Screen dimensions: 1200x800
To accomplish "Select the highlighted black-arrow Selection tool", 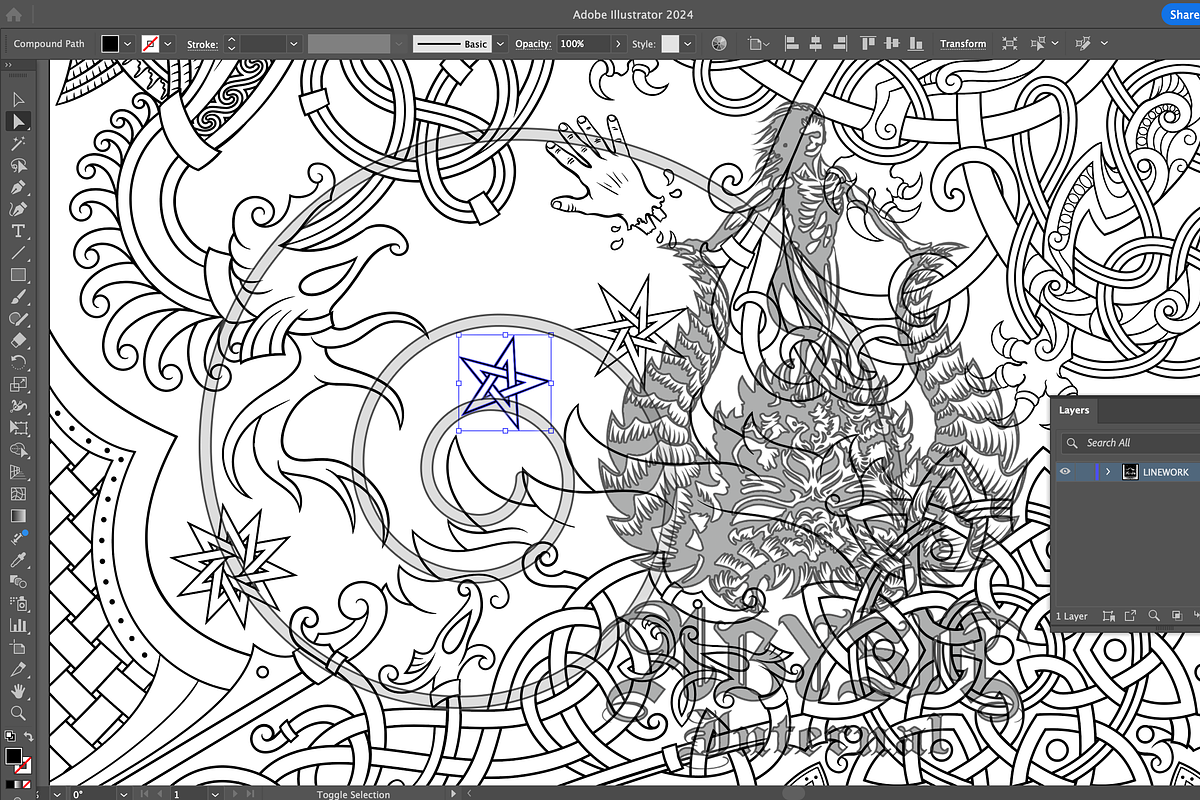I will (18, 121).
